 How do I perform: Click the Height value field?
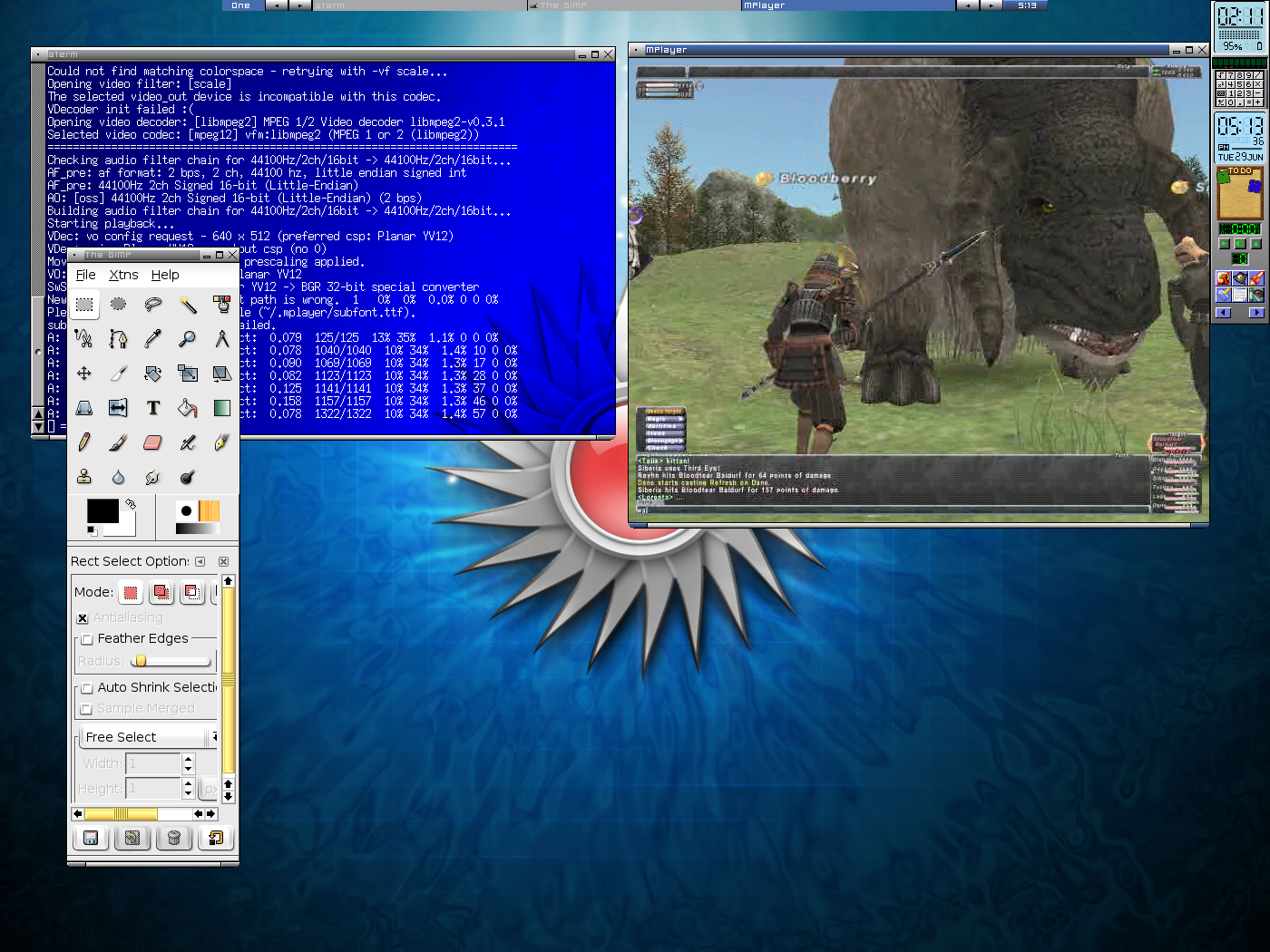[x=153, y=789]
